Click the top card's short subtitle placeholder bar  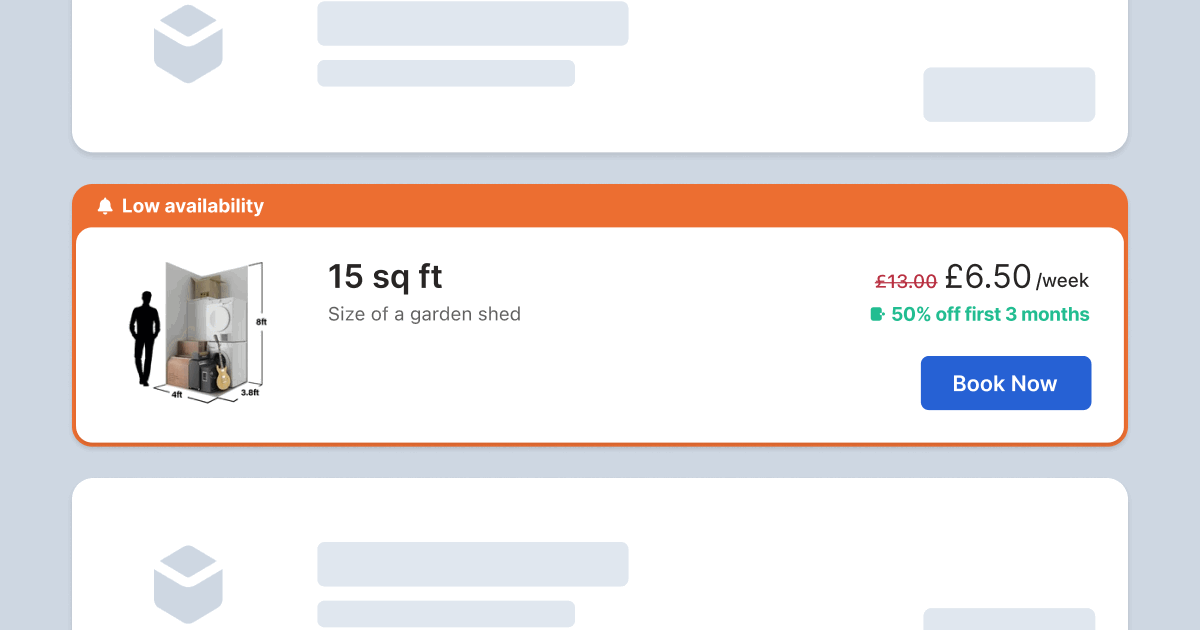(x=446, y=73)
